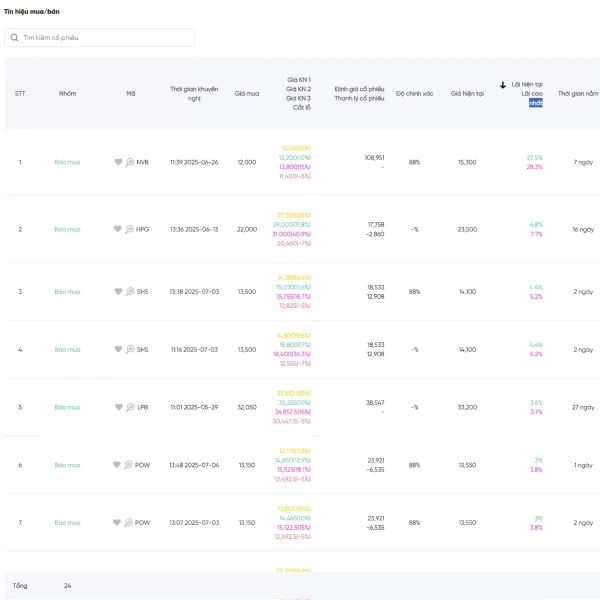Focus the Tìm kiếm cổ phiếu search field

[x=99, y=38]
